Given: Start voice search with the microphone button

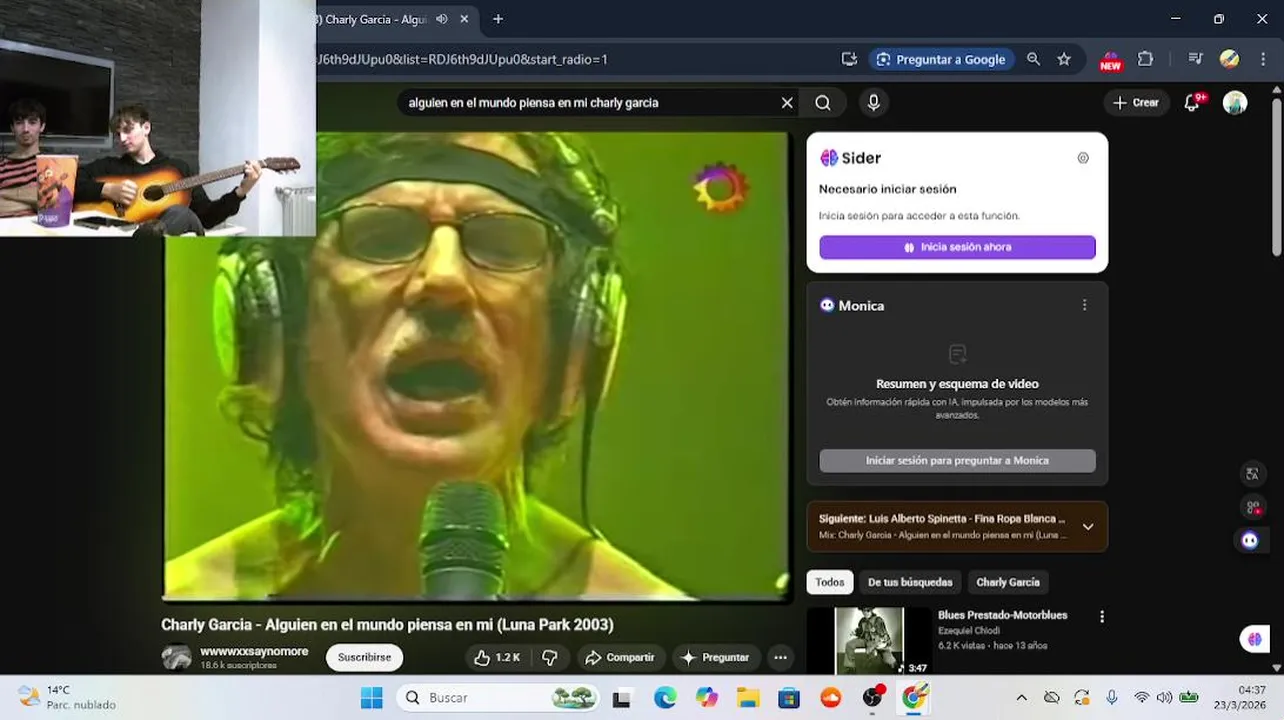Looking at the screenshot, I should point(874,103).
